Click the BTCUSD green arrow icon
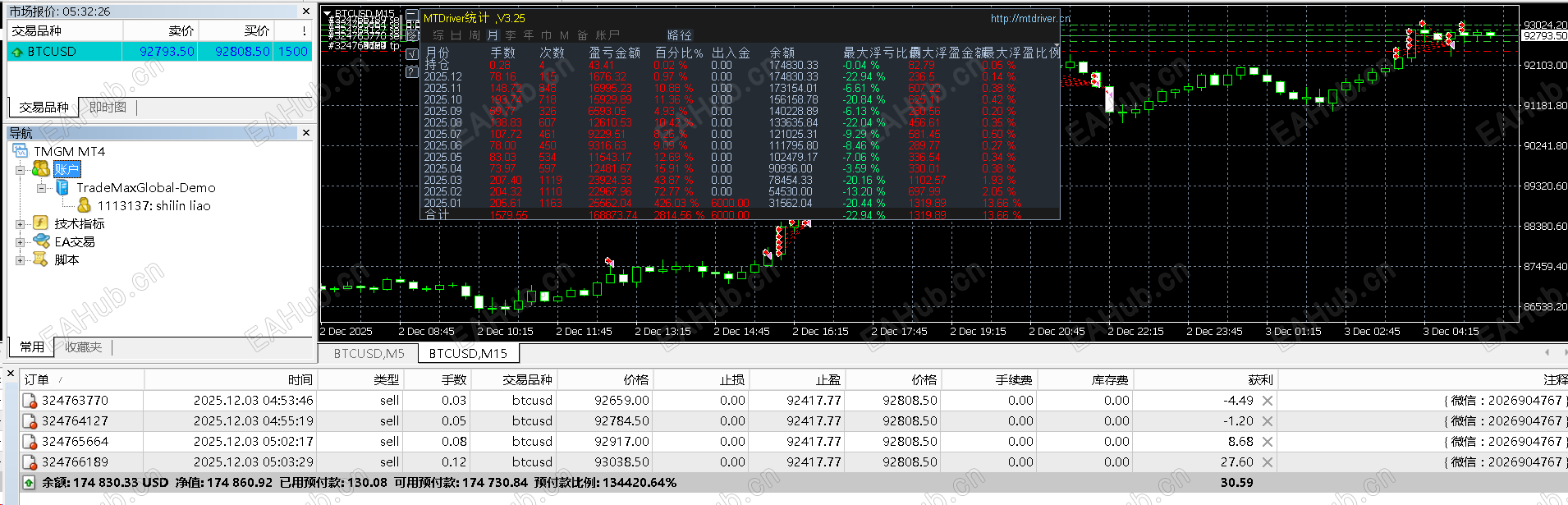 [x=17, y=52]
